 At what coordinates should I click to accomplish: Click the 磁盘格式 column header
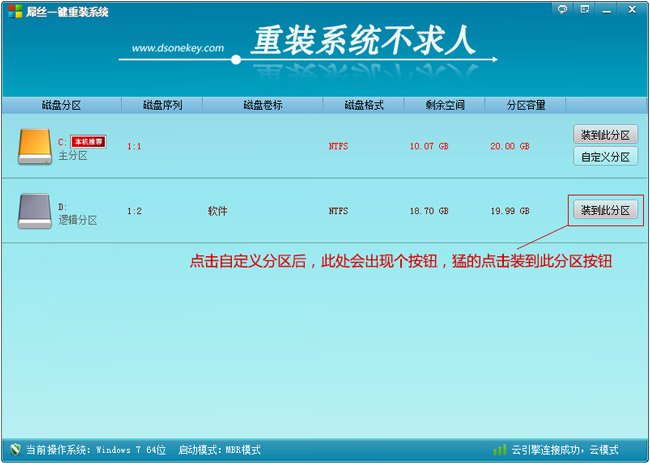(x=364, y=105)
